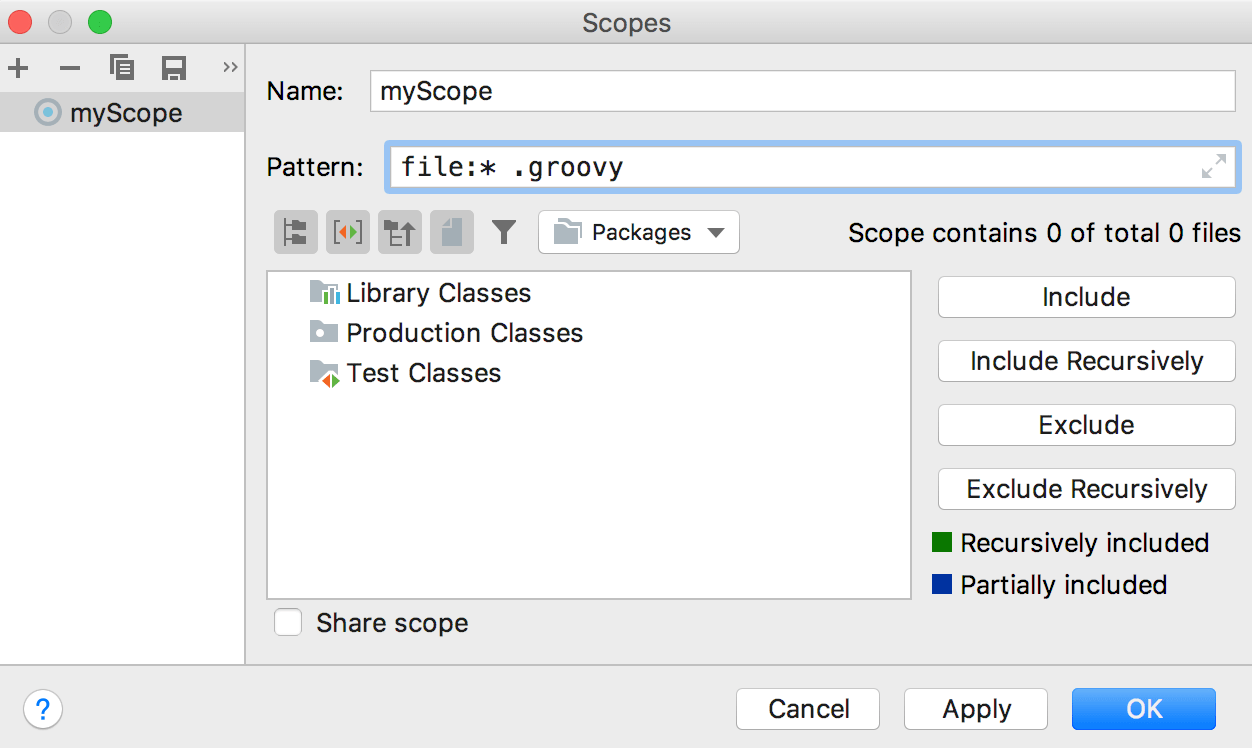
Task: Copy the selected scope configuration
Action: (122, 68)
